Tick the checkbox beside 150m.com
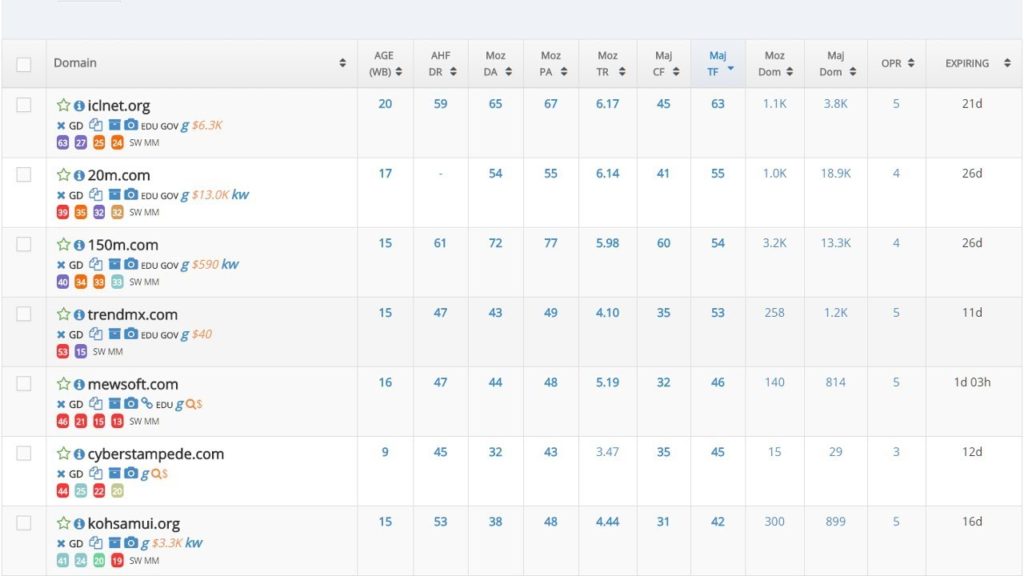 tap(24, 244)
